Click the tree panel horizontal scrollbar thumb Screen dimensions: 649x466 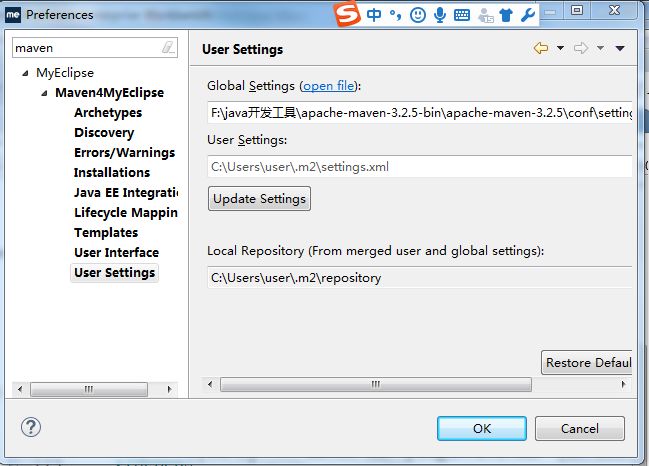pyautogui.click(x=89, y=389)
